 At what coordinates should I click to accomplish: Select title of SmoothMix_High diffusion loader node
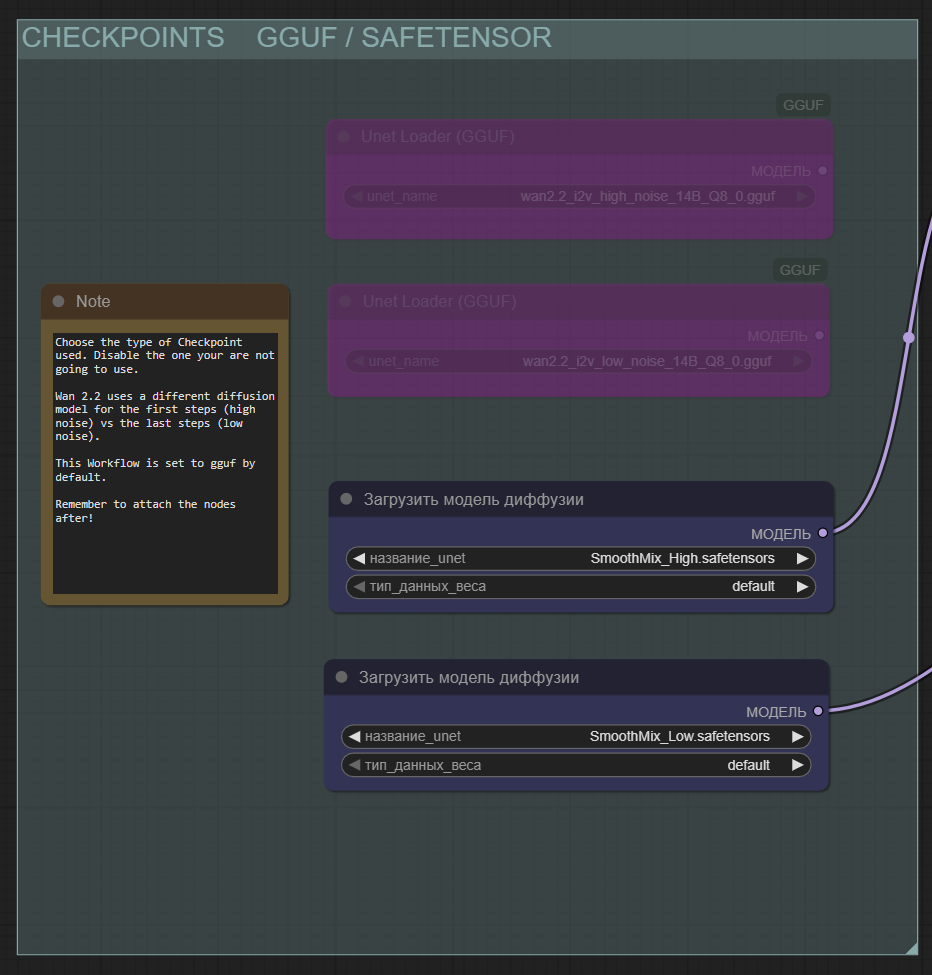coord(474,499)
